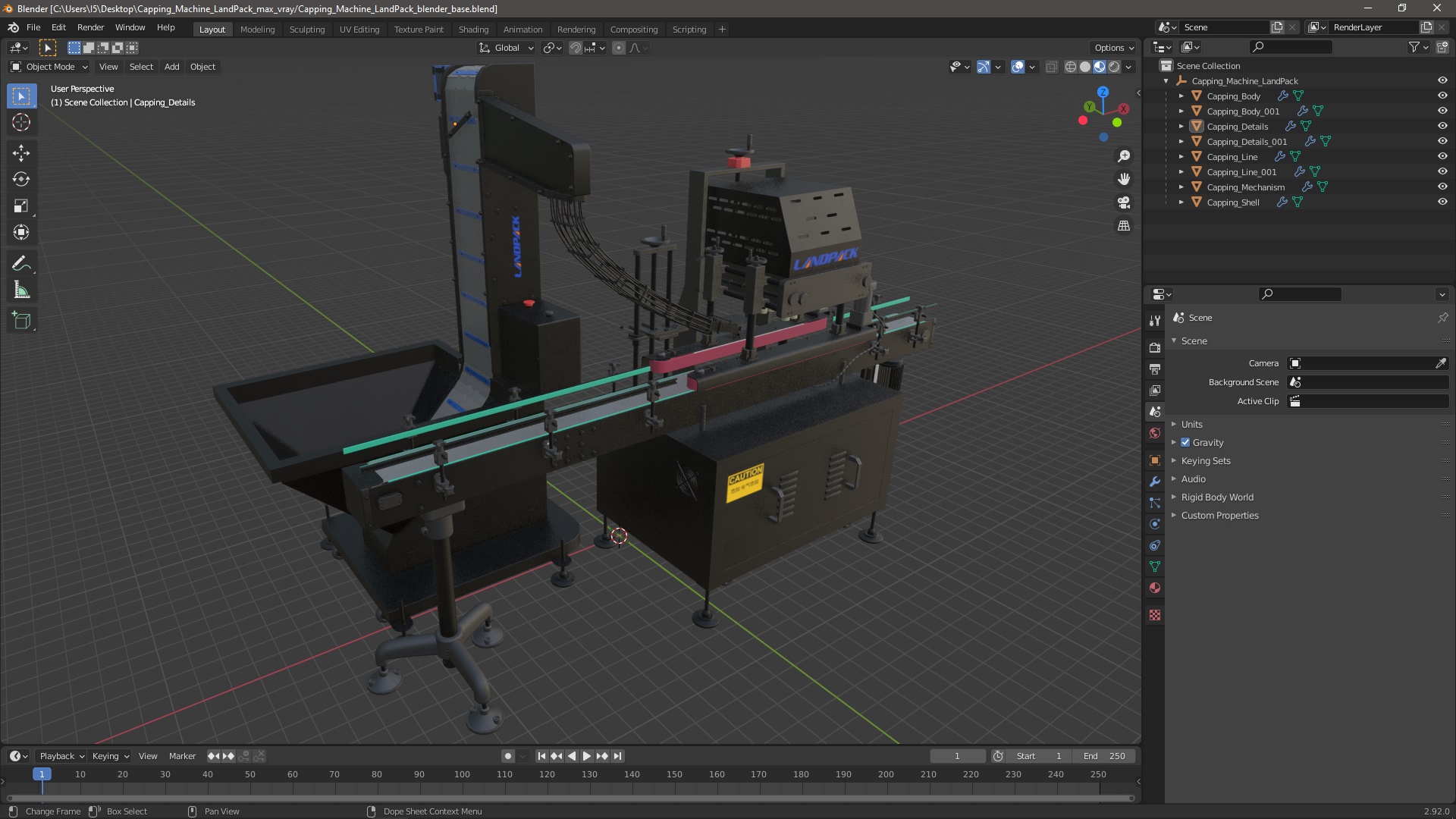This screenshot has height=819, width=1456.
Task: Open the Render menu
Action: [90, 27]
